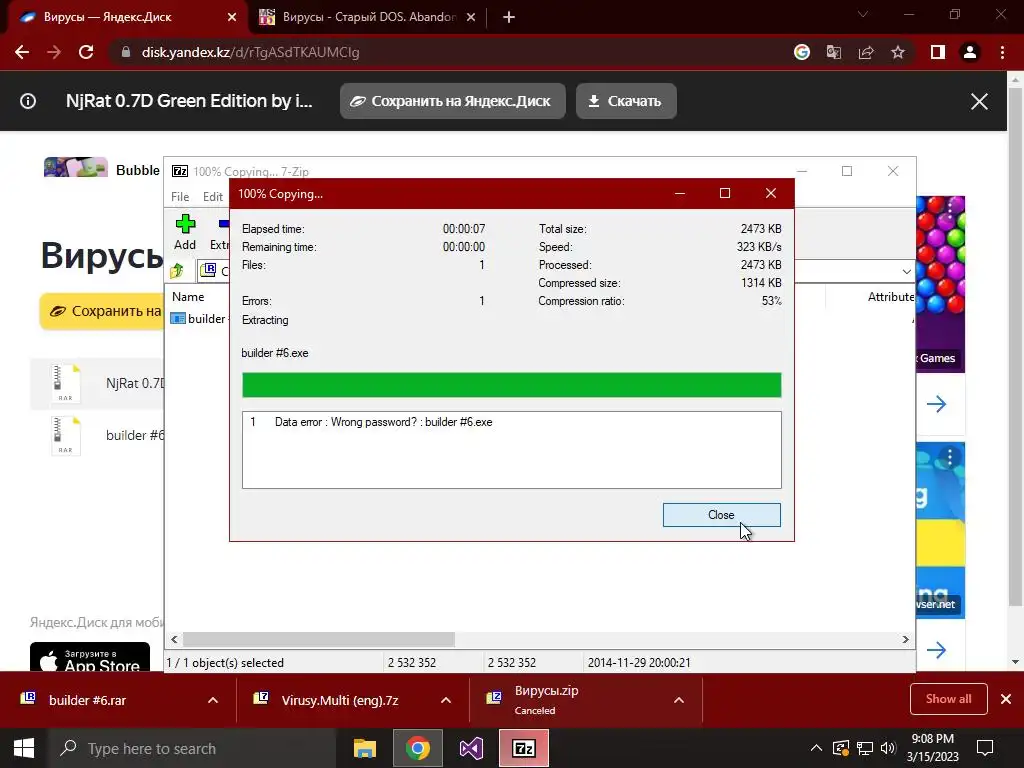This screenshot has height=768, width=1024.
Task: Select the Data error Wrong password message row
Action: pyautogui.click(x=511, y=422)
